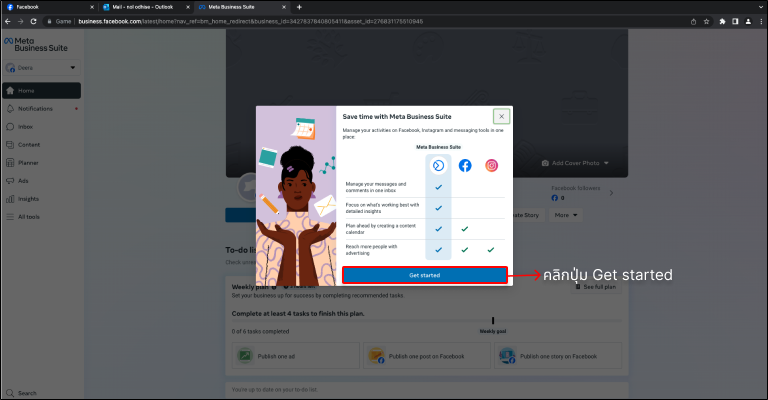
Task: Click the Home house icon
Action: (x=10, y=91)
